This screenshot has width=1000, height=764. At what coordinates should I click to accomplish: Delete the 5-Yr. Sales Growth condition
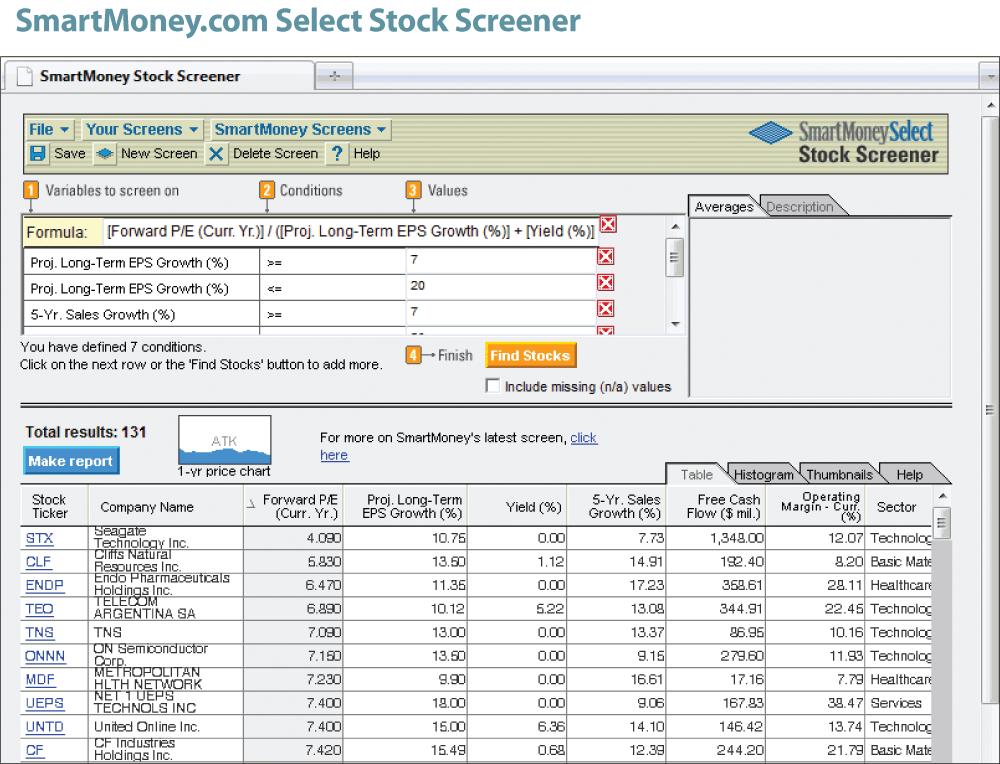pyautogui.click(x=605, y=309)
